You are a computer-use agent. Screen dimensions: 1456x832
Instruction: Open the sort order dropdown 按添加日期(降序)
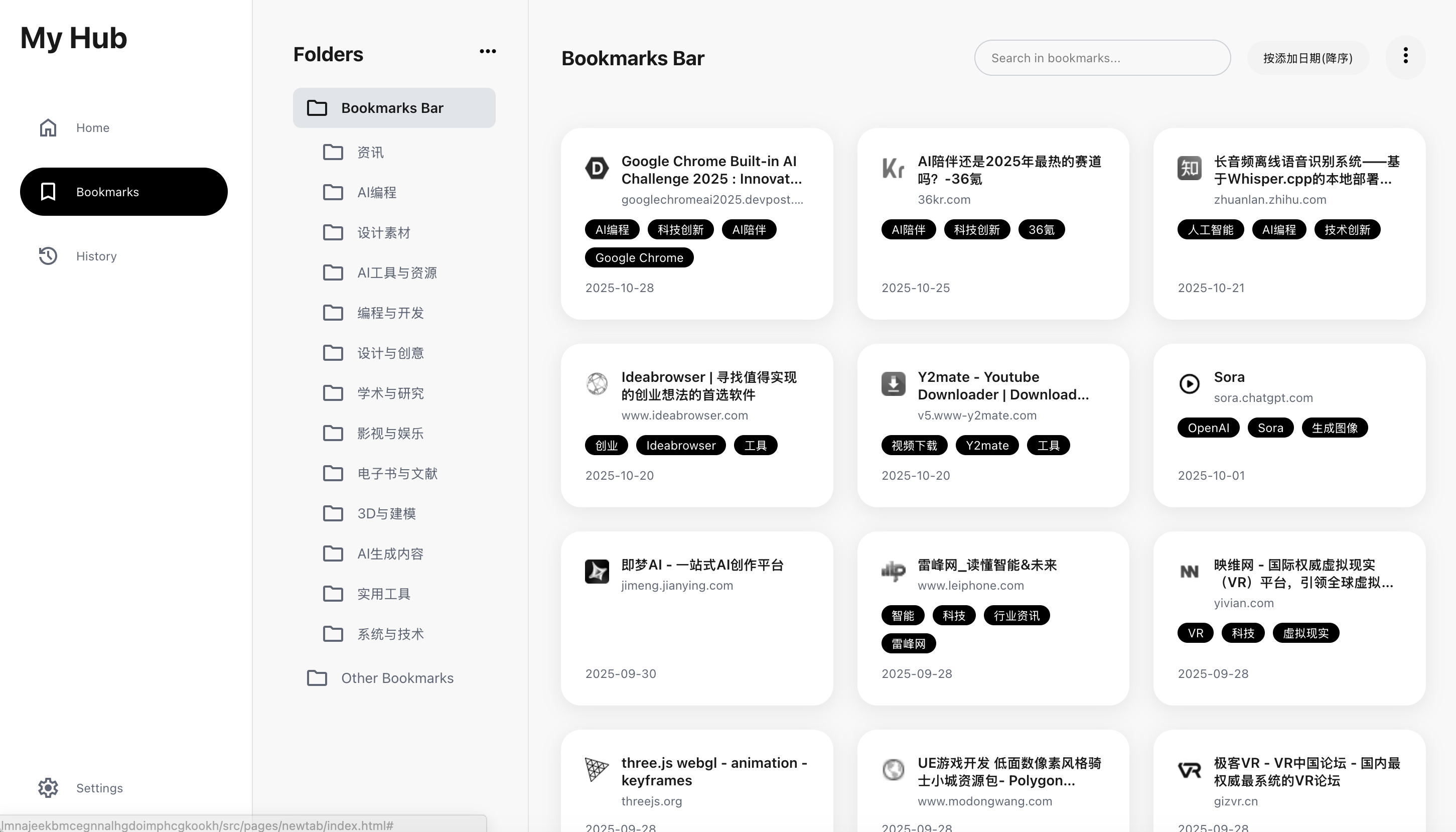coord(1307,58)
